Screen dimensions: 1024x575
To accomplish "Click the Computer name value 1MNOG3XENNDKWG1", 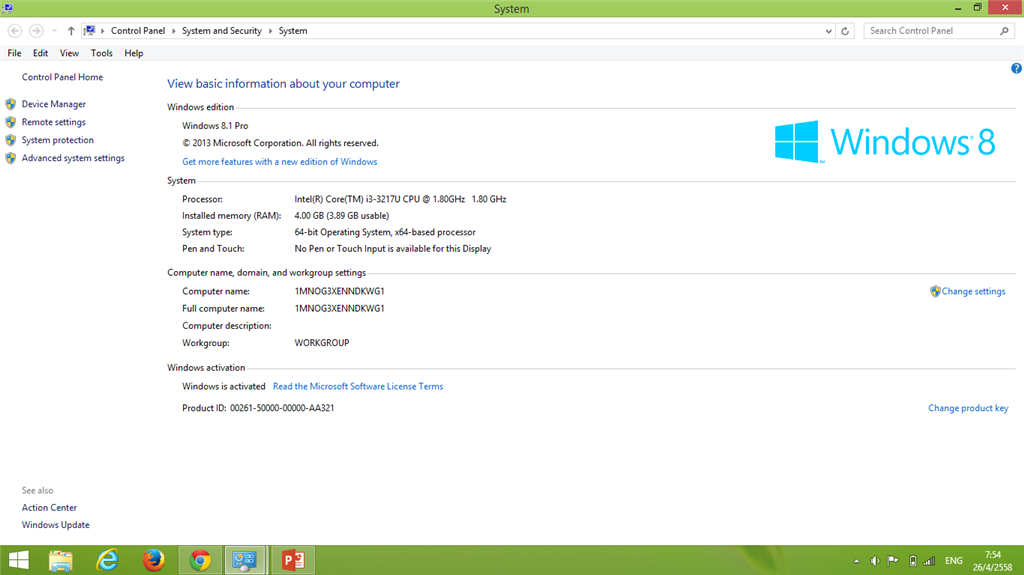I will [x=340, y=291].
